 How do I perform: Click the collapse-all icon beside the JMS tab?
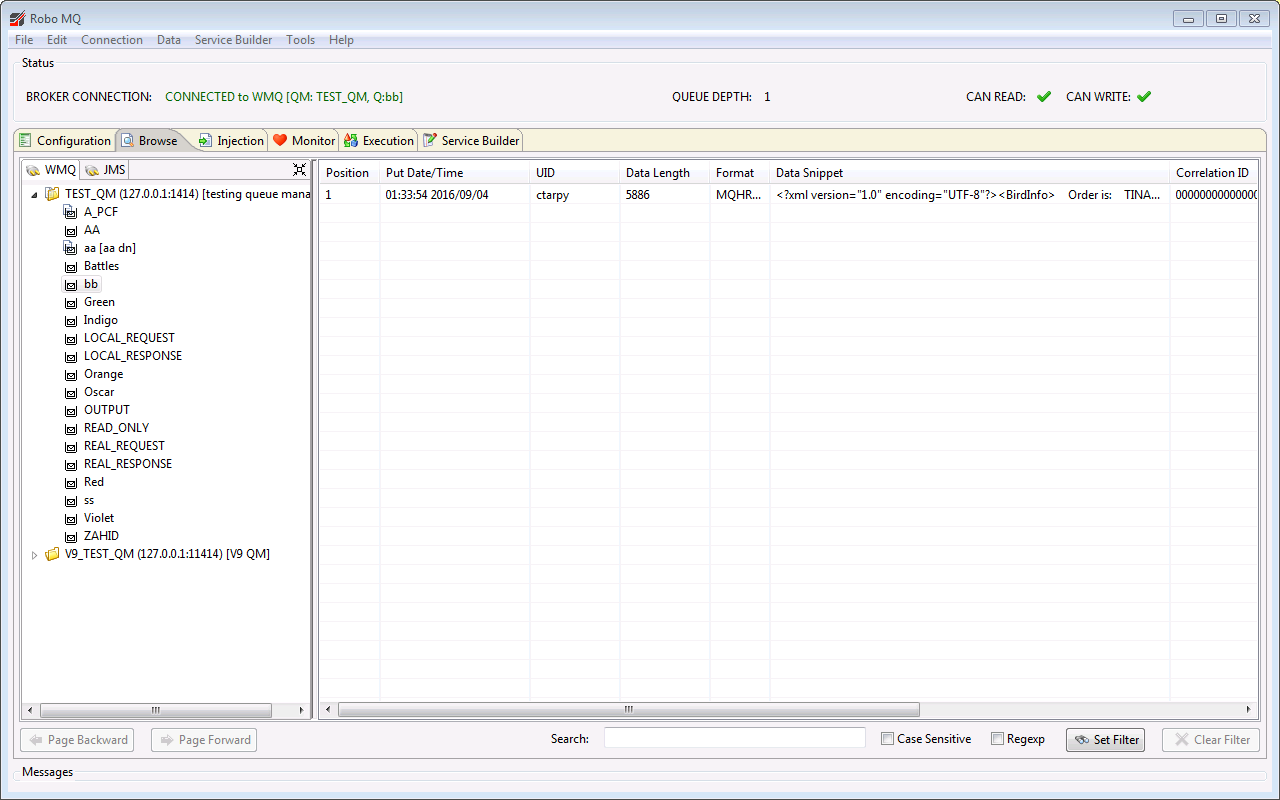[x=299, y=170]
